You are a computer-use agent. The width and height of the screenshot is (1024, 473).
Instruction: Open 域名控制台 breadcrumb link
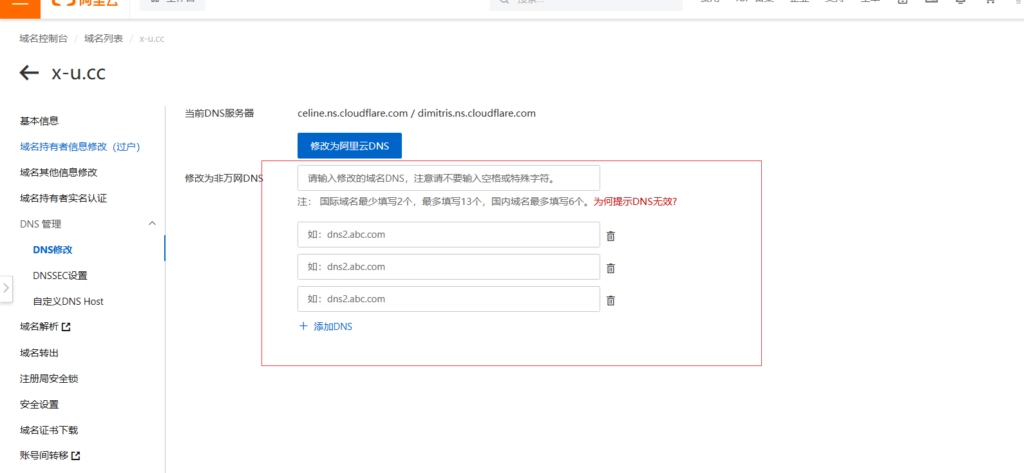[x=43, y=39]
